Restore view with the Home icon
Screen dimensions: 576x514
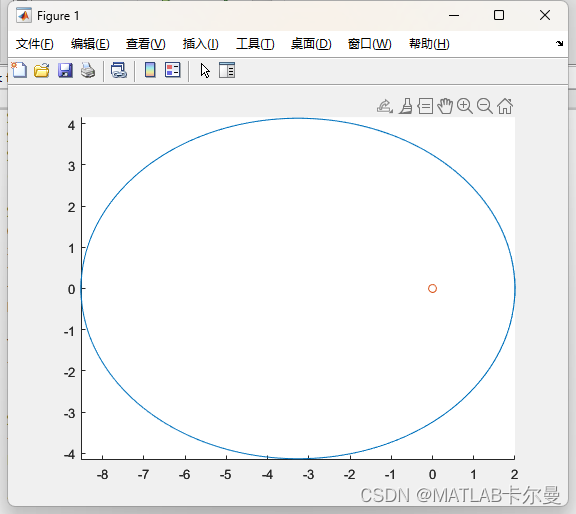pos(505,106)
